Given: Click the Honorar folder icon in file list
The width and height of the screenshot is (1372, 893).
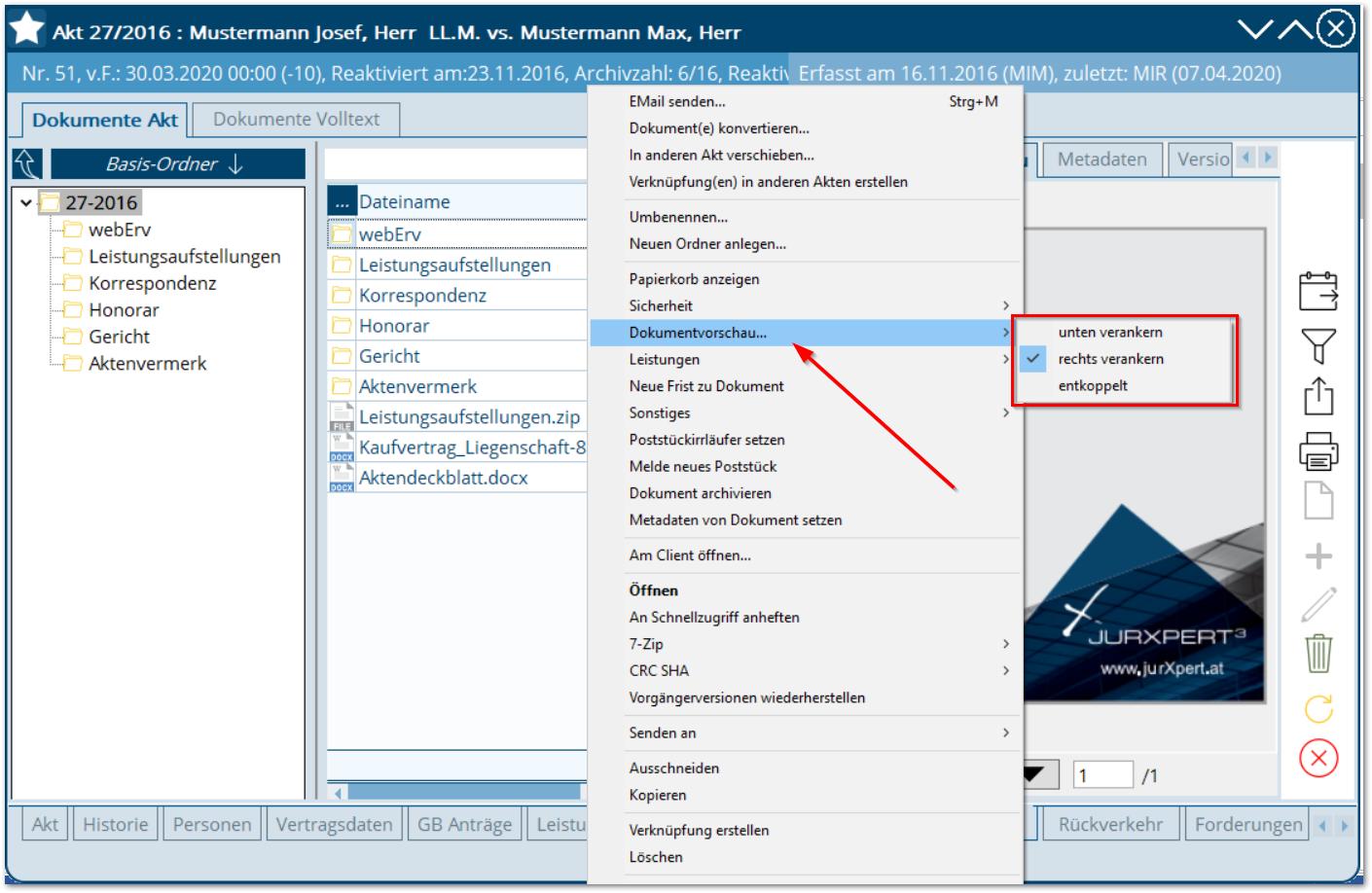Looking at the screenshot, I should tap(342, 325).
